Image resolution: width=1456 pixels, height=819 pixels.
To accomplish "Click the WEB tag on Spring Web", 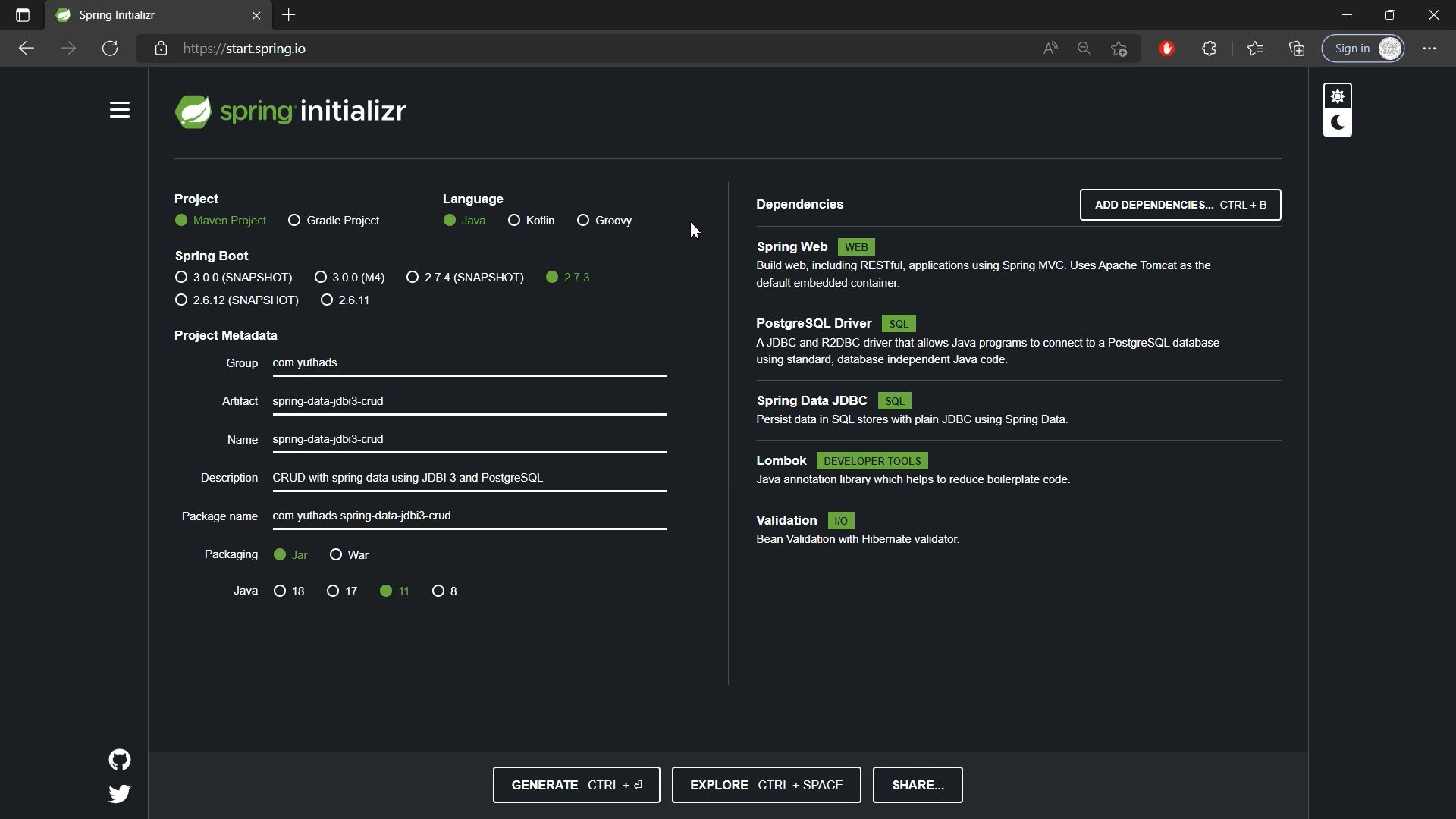I will click(856, 247).
